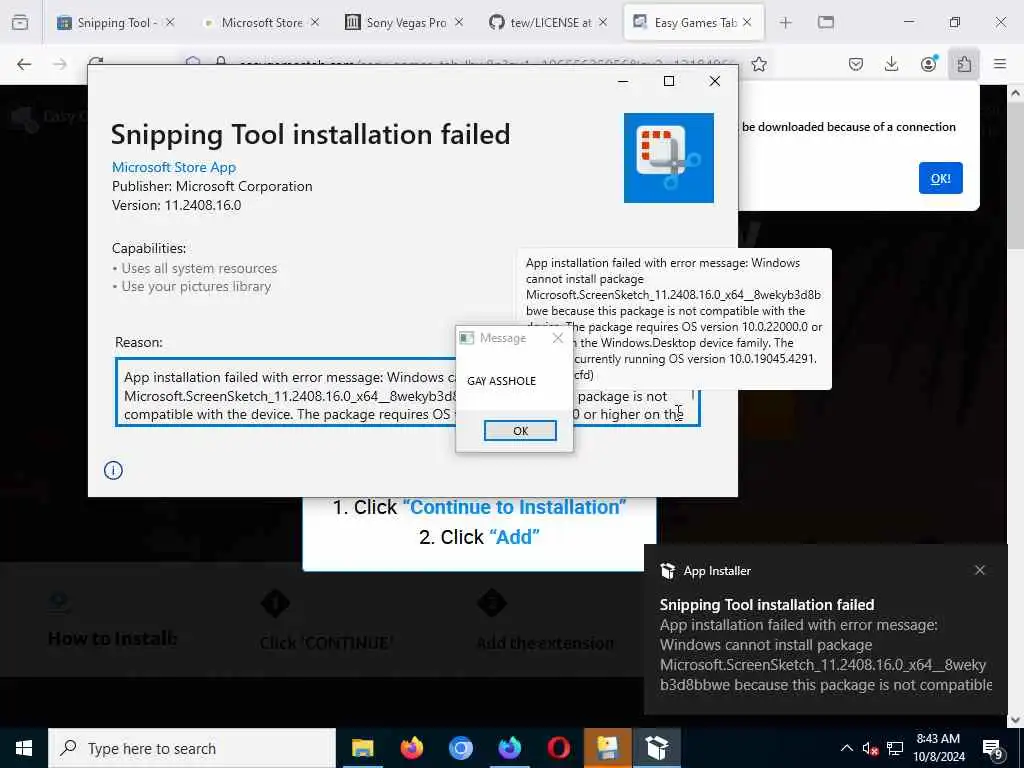1024x768 pixels.
Task: Click the info icon in App Installer
Action: (113, 470)
